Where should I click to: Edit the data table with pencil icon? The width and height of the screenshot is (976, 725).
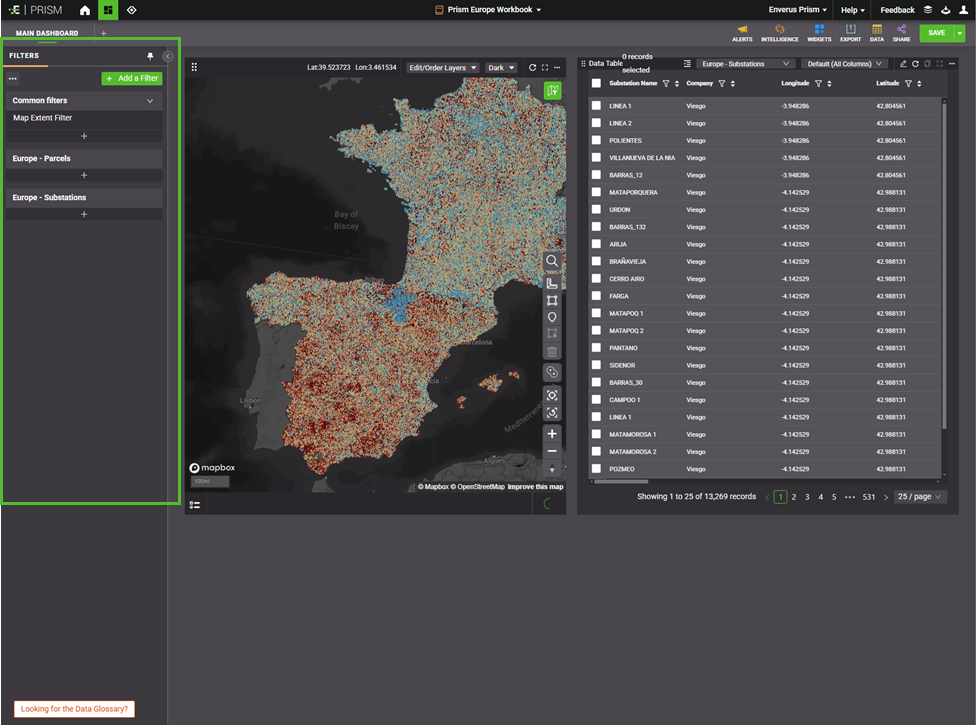(x=903, y=63)
